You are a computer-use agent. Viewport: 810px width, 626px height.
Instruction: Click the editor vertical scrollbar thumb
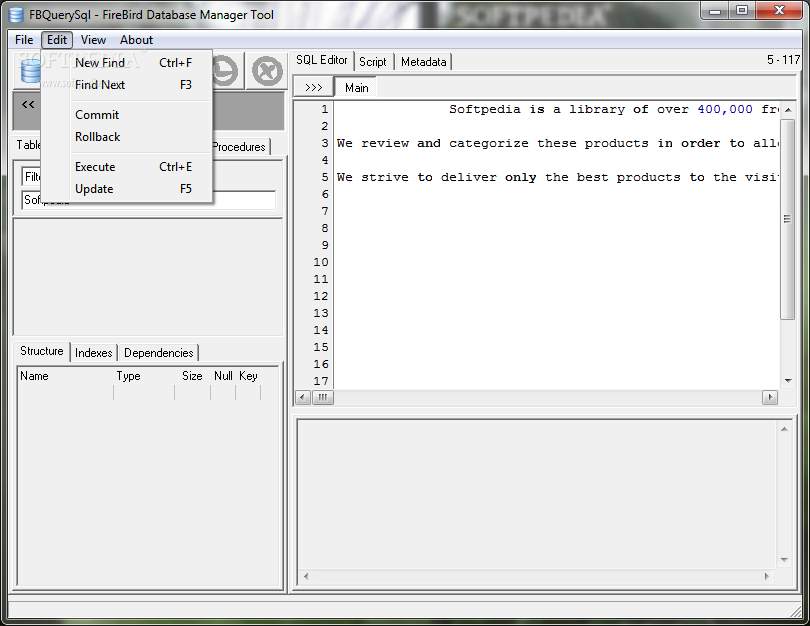787,220
